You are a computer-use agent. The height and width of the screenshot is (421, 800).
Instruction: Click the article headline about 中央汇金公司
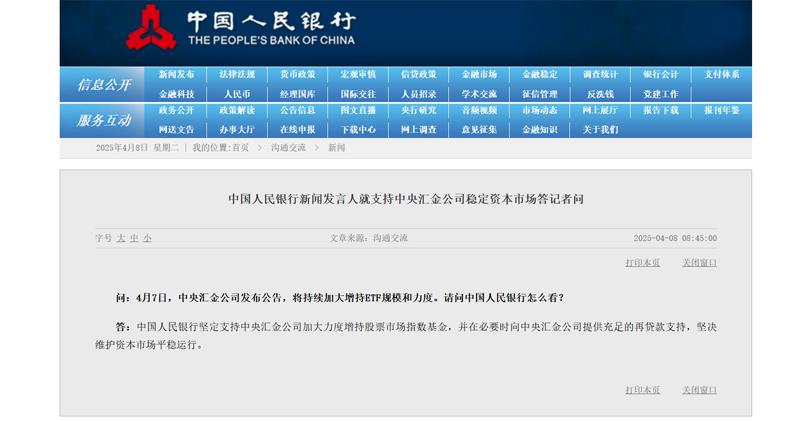pos(406,199)
